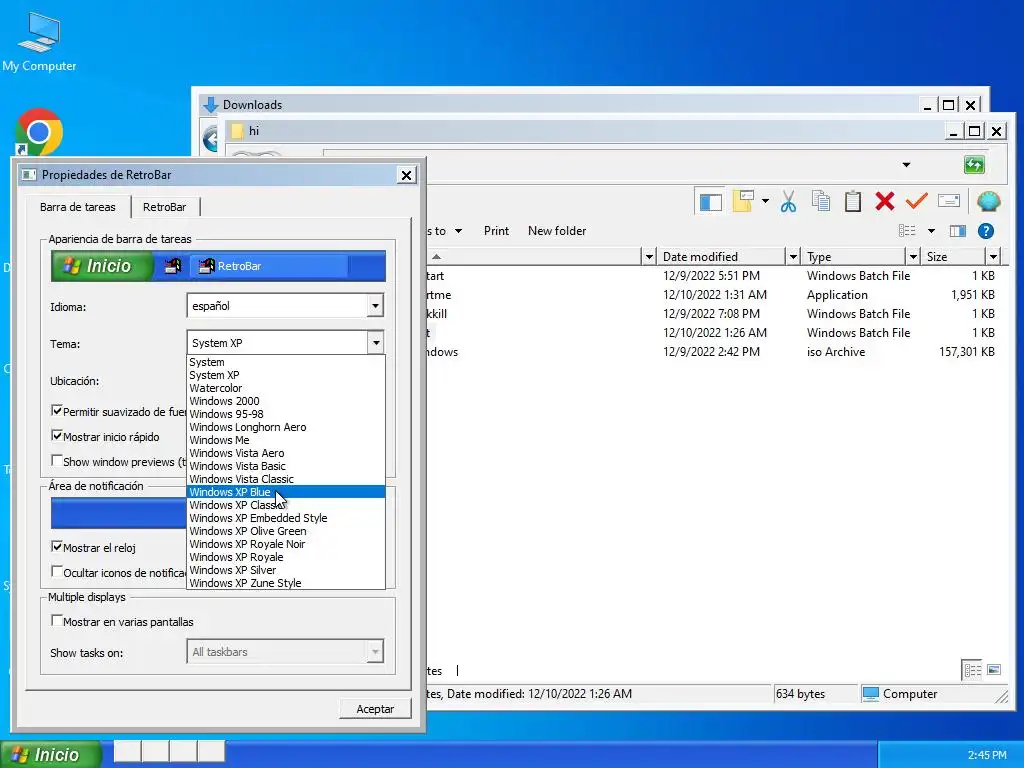1024x768 pixels.
Task: Click the New folder button
Action: point(556,231)
